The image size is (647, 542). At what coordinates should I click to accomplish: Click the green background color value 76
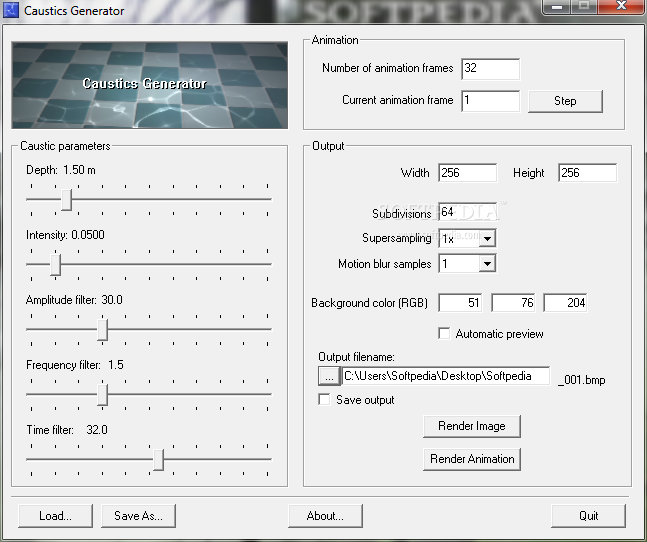[513, 303]
